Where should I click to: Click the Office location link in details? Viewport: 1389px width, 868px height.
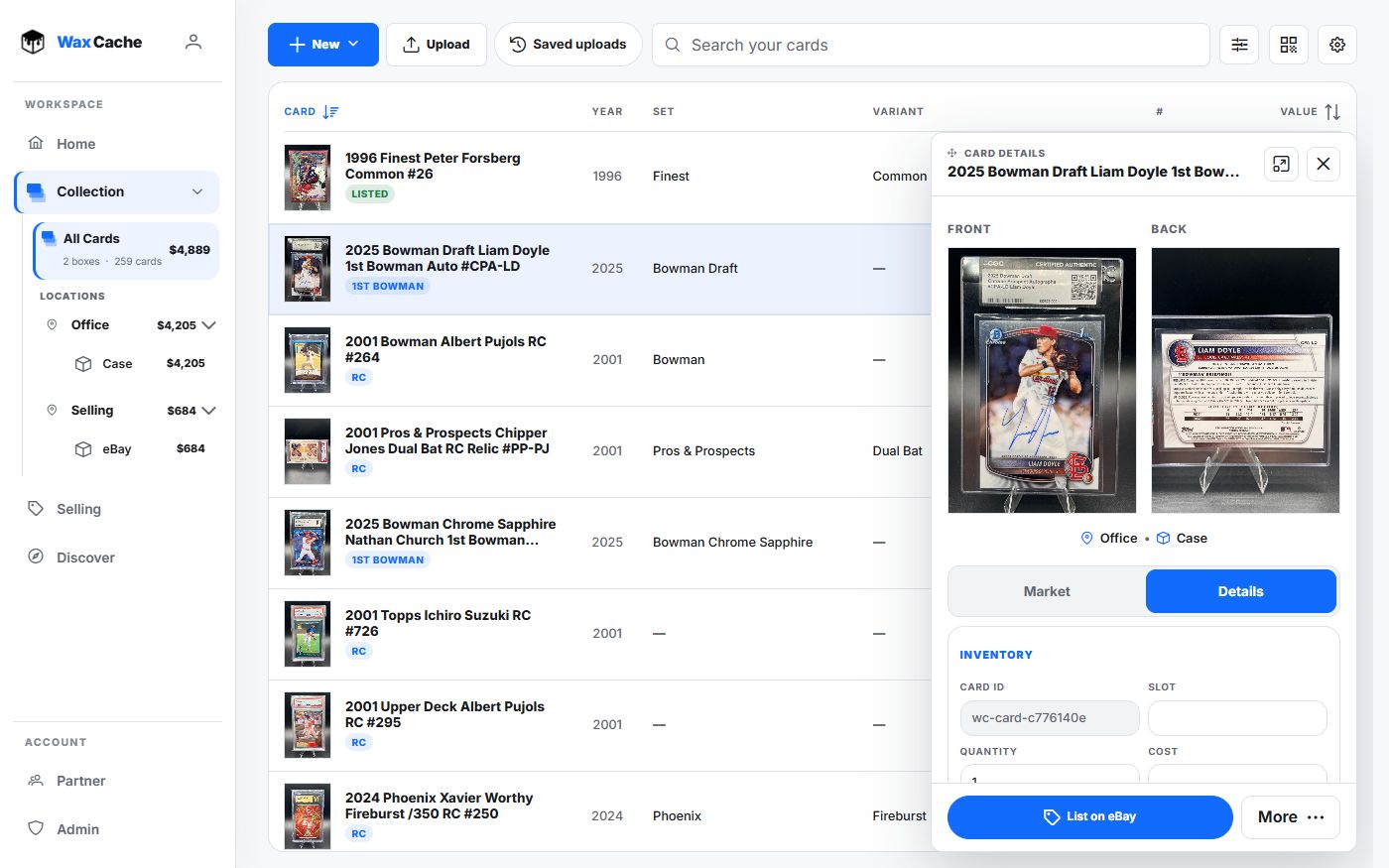(1109, 538)
